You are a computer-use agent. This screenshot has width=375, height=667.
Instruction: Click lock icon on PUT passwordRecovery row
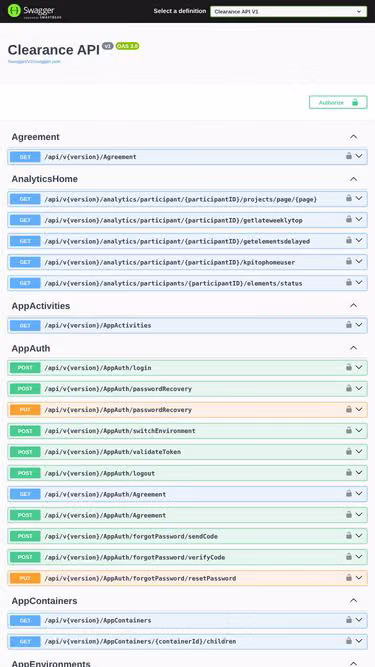pyautogui.click(x=349, y=409)
